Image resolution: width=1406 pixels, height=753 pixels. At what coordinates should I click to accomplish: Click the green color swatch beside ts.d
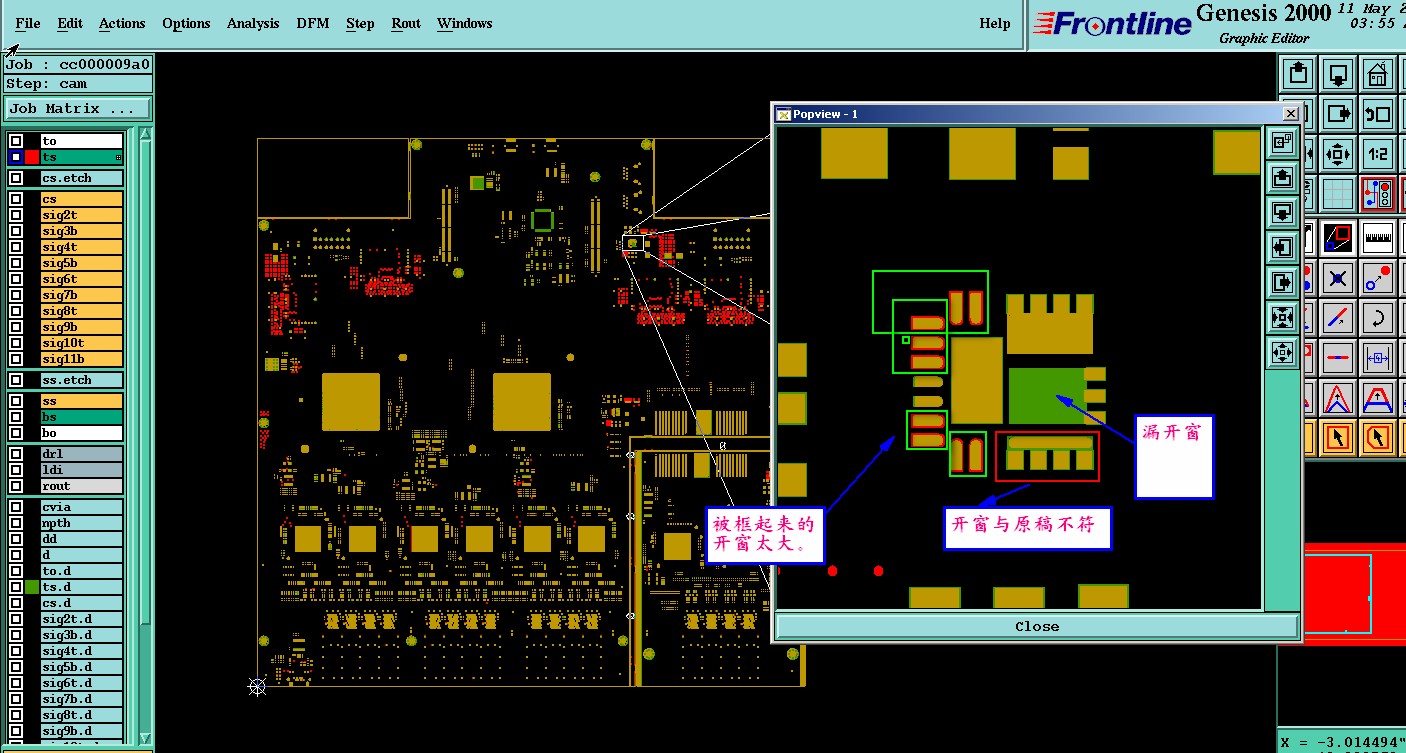click(32, 587)
